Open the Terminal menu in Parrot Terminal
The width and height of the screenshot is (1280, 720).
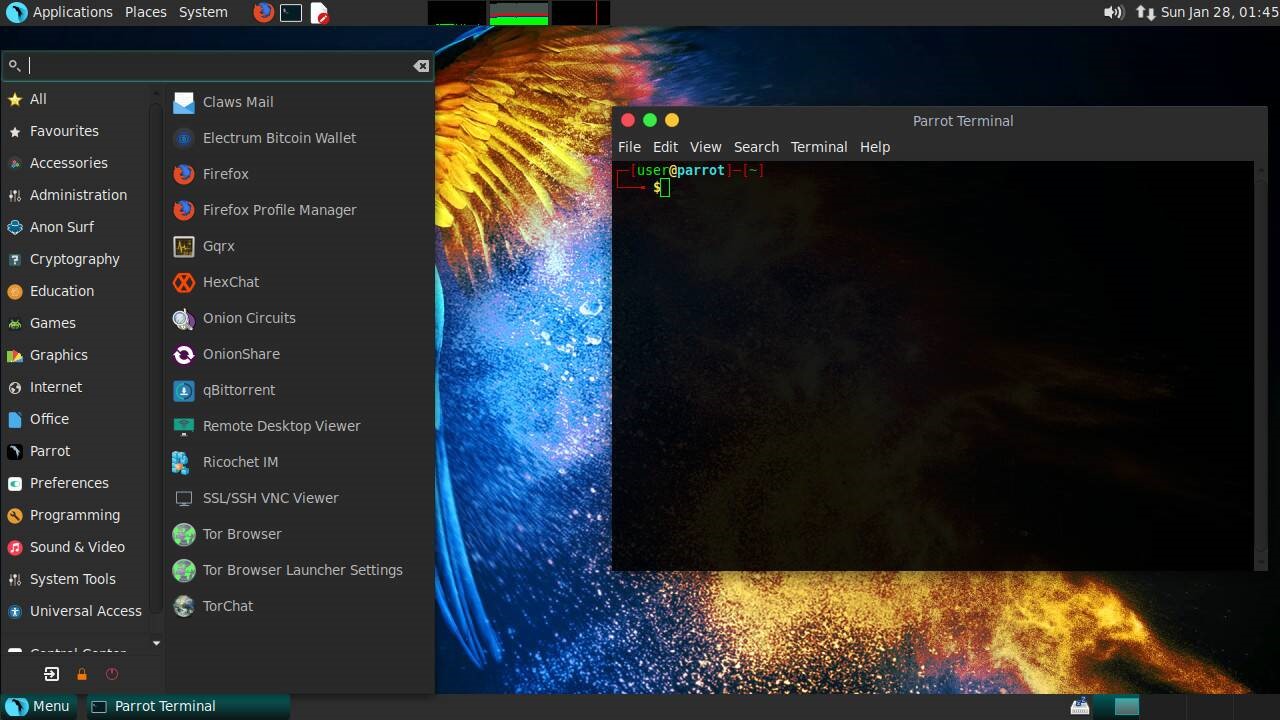(818, 147)
